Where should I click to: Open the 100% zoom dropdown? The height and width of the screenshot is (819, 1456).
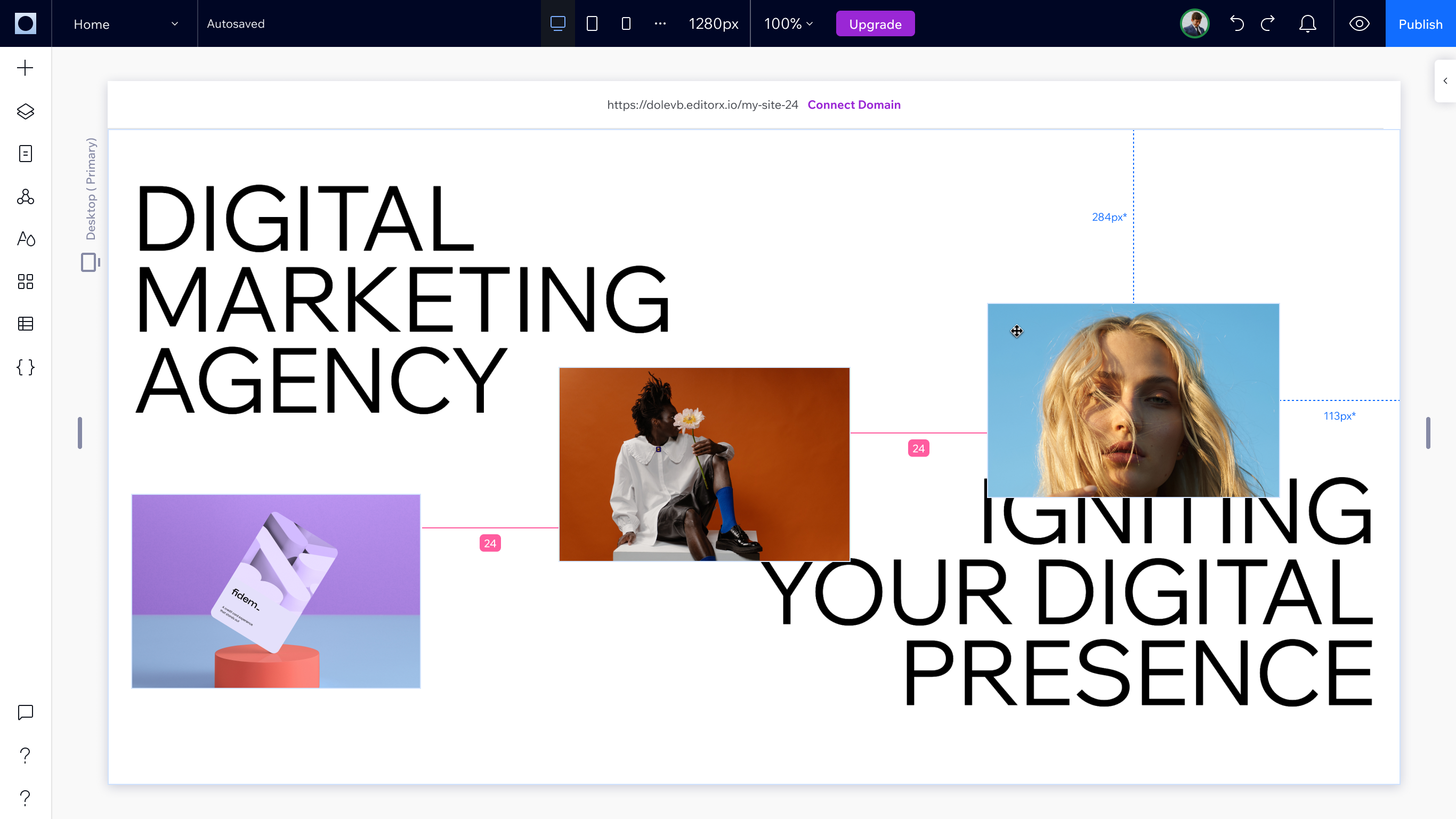pos(788,24)
